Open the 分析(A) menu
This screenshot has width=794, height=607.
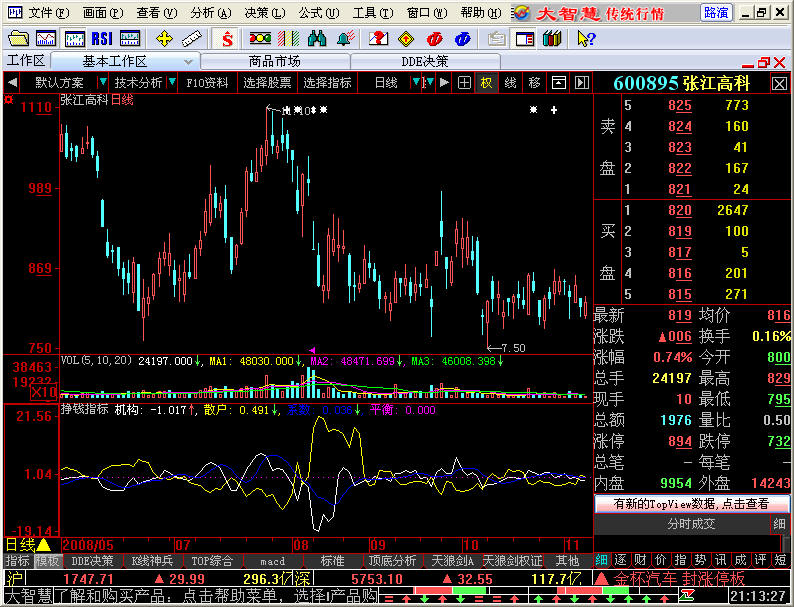pyautogui.click(x=211, y=13)
